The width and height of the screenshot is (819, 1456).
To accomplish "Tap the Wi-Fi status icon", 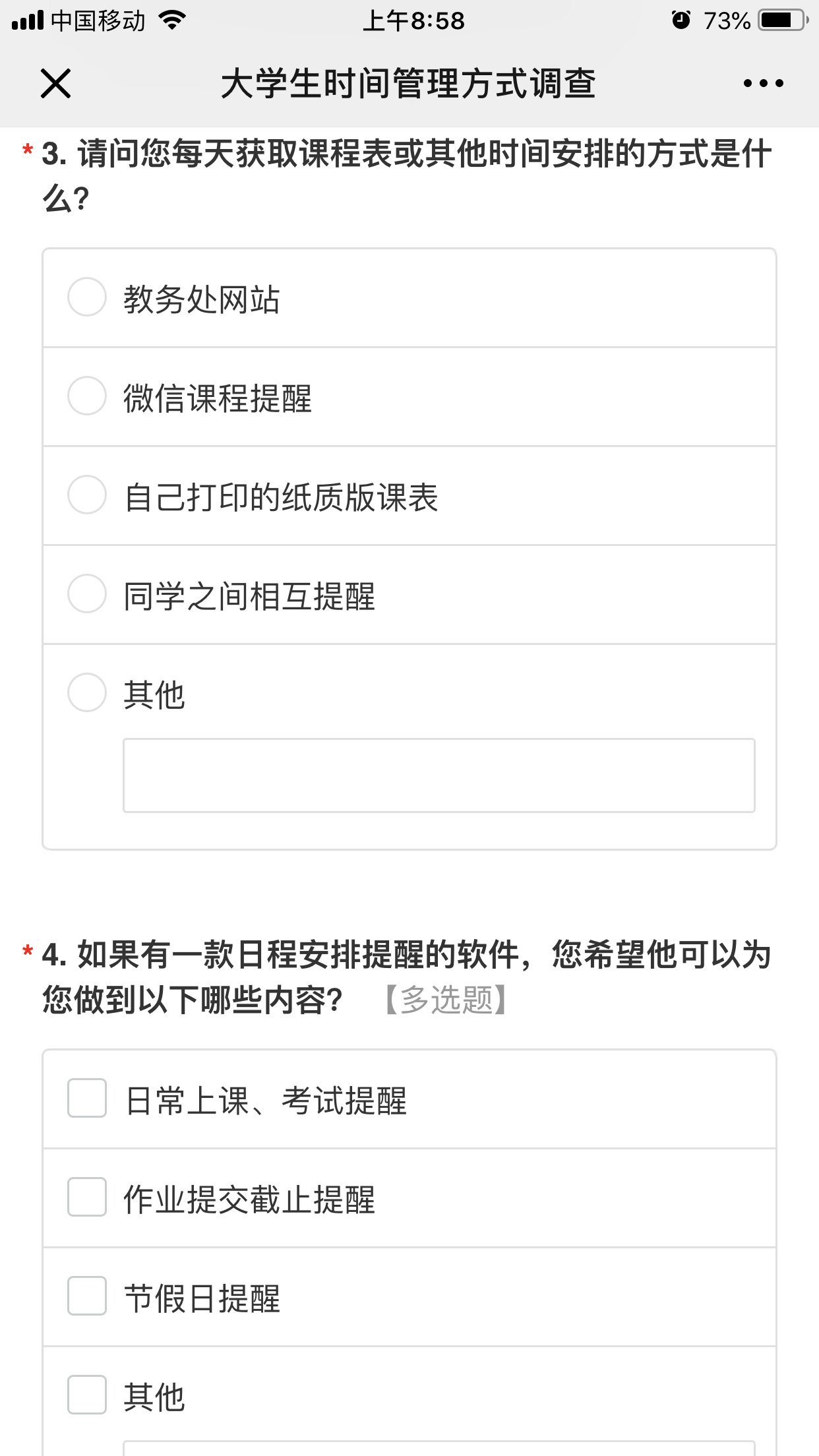I will [x=173, y=20].
